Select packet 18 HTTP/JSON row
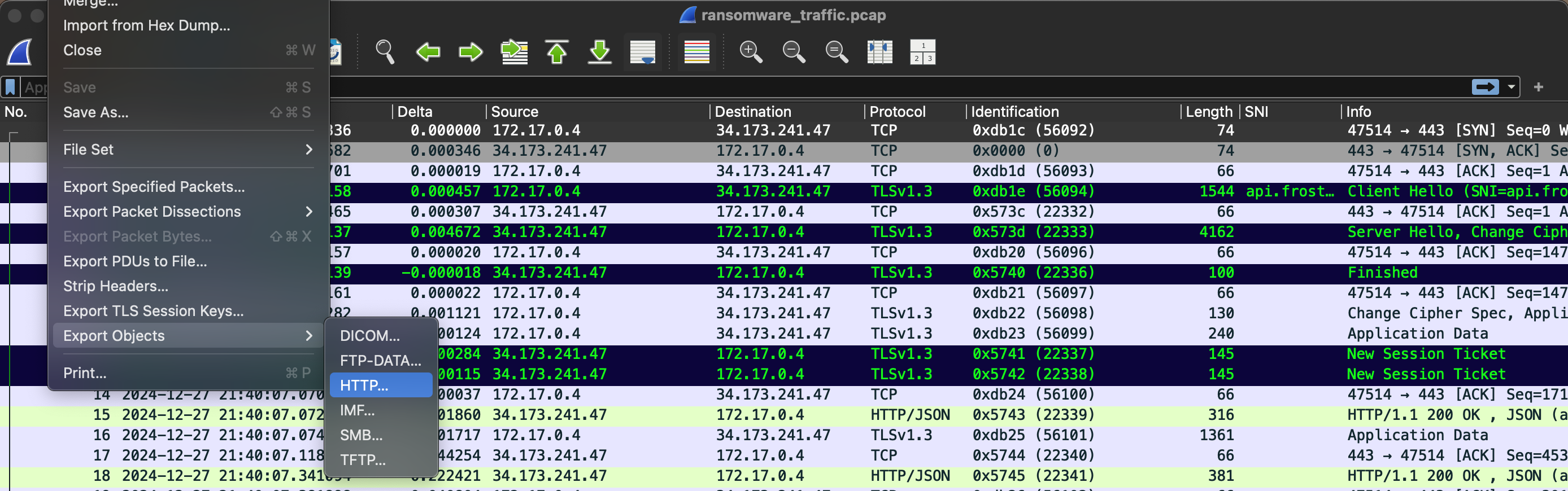Image resolution: width=1568 pixels, height=491 pixels. pos(784,476)
